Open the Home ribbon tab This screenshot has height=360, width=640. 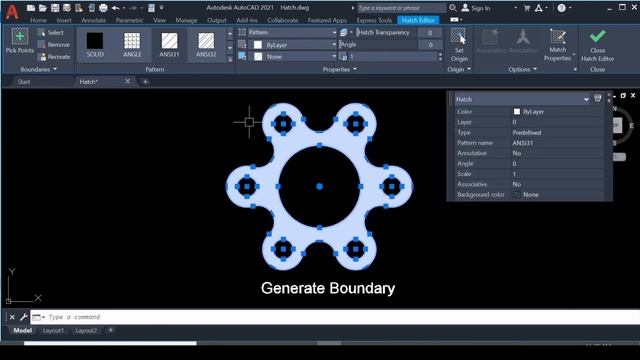38,20
